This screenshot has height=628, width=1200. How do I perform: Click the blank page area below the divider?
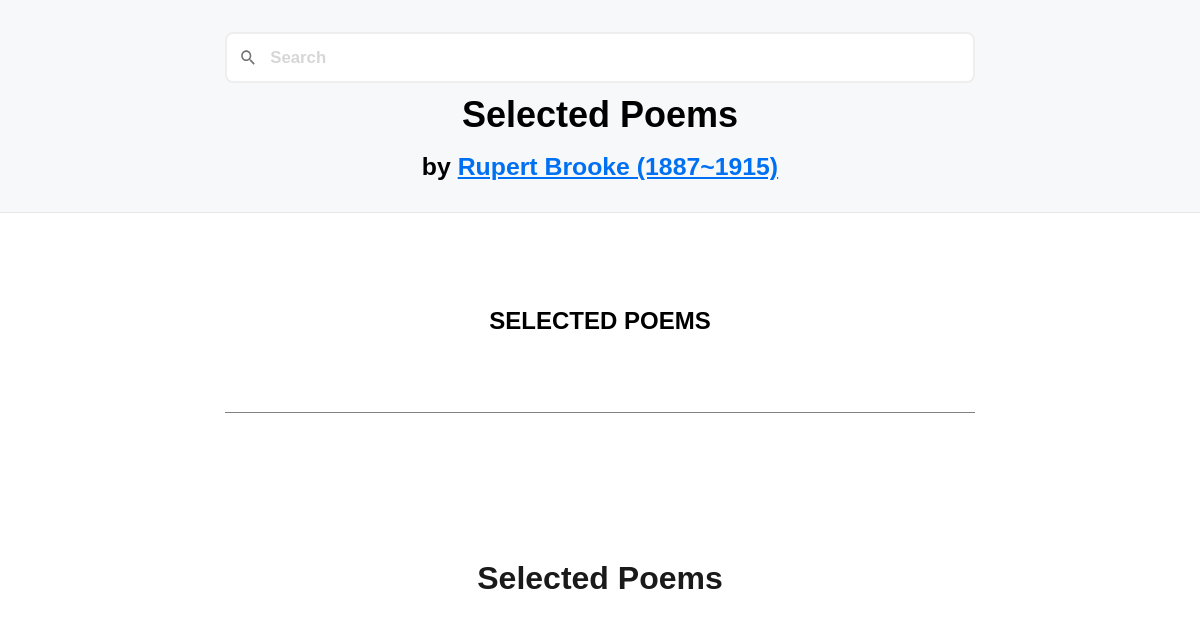[600, 470]
